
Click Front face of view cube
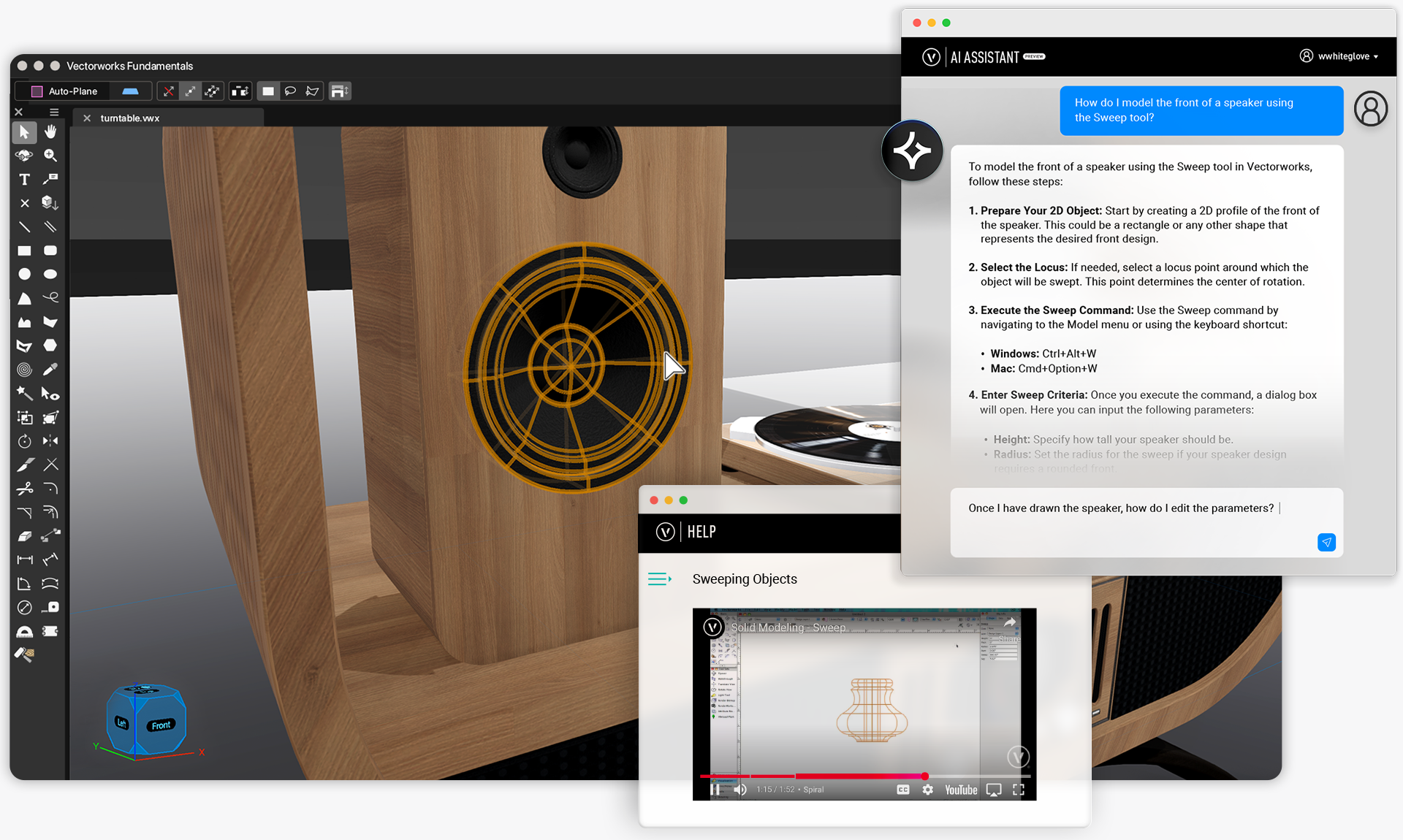161,725
